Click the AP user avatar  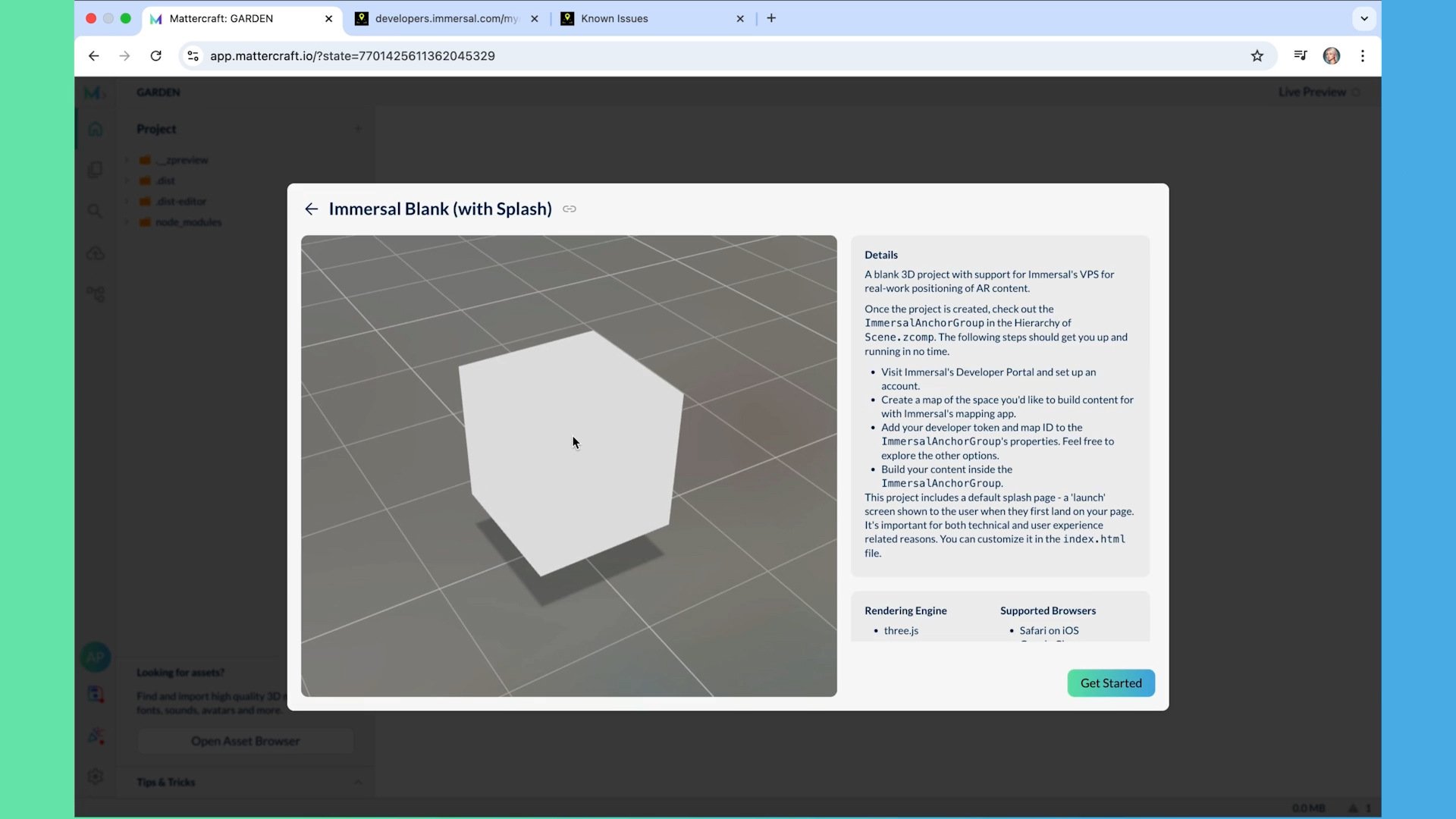click(96, 657)
